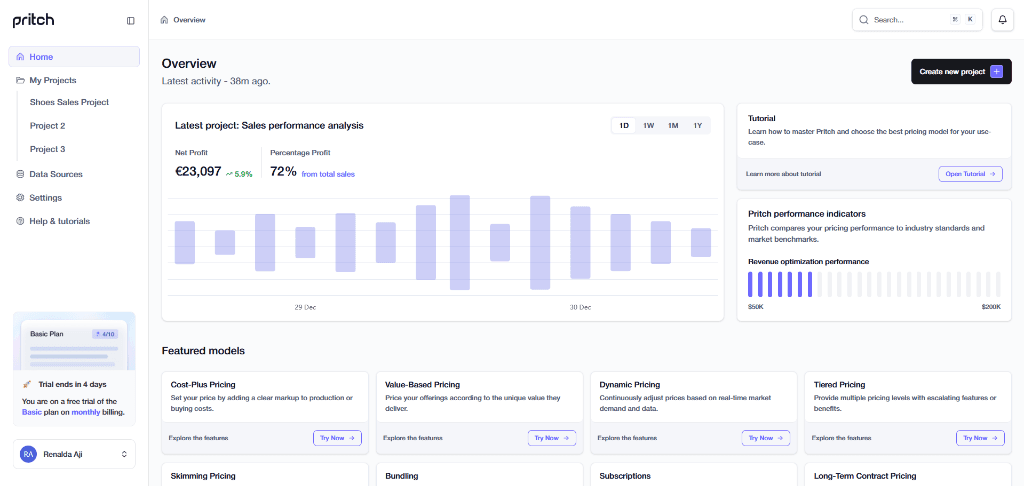Click 'Explore the features' under Dynamic Pricing
The height and width of the screenshot is (486, 1024).
point(627,438)
